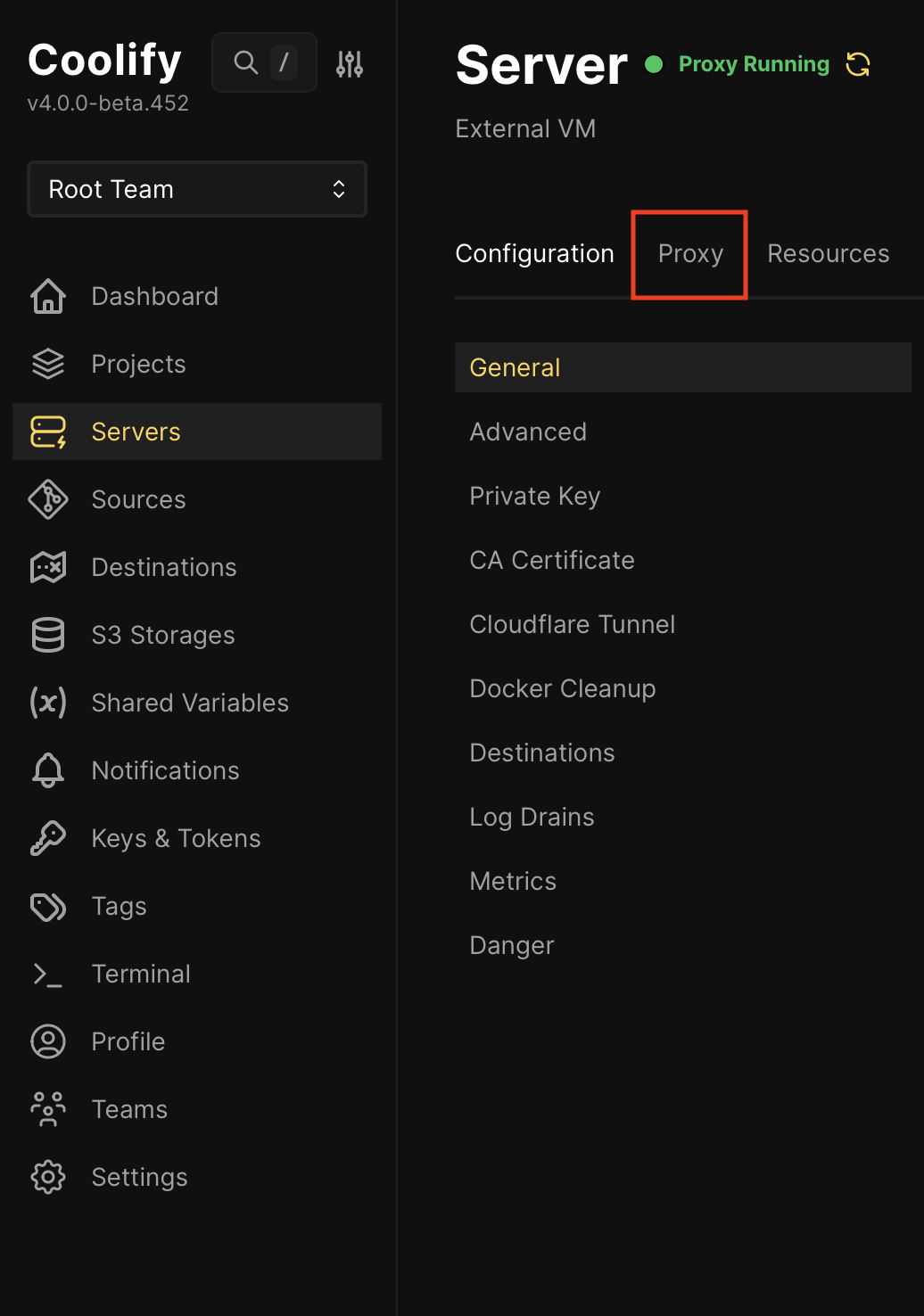The height and width of the screenshot is (1316, 924).
Task: Open Sources via its sidebar icon
Action: point(46,499)
